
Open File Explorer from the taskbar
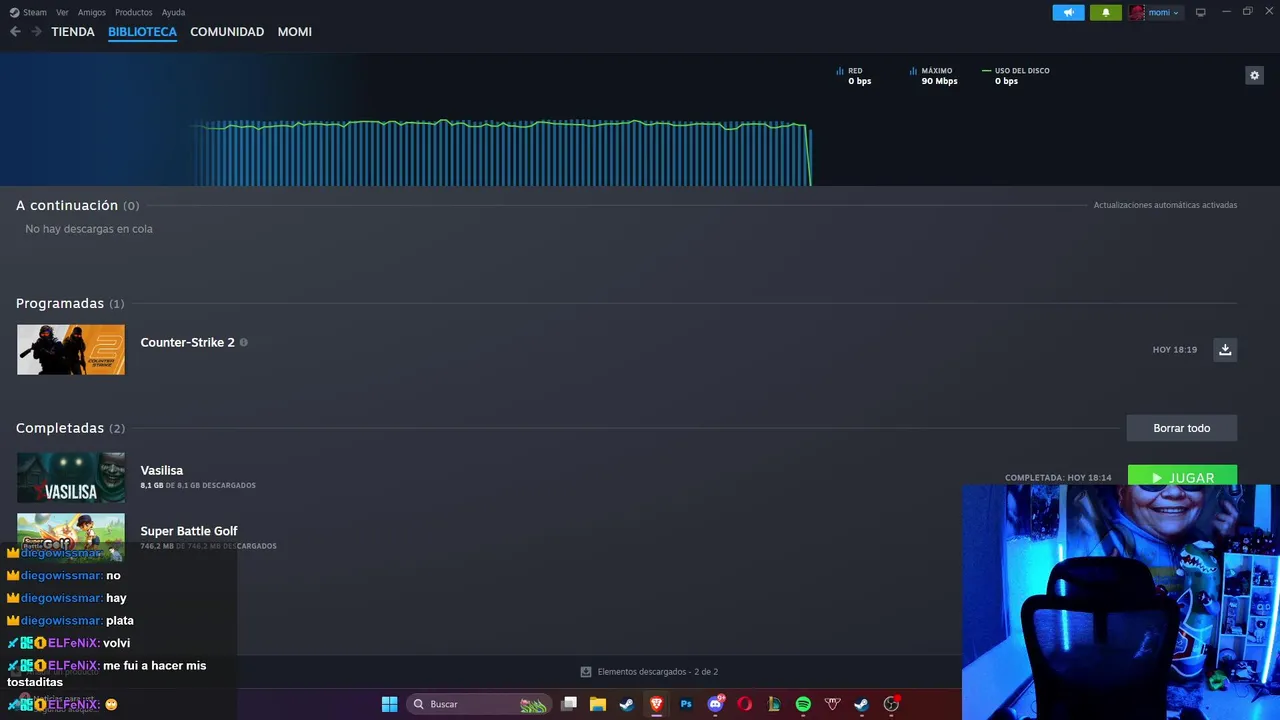click(598, 704)
